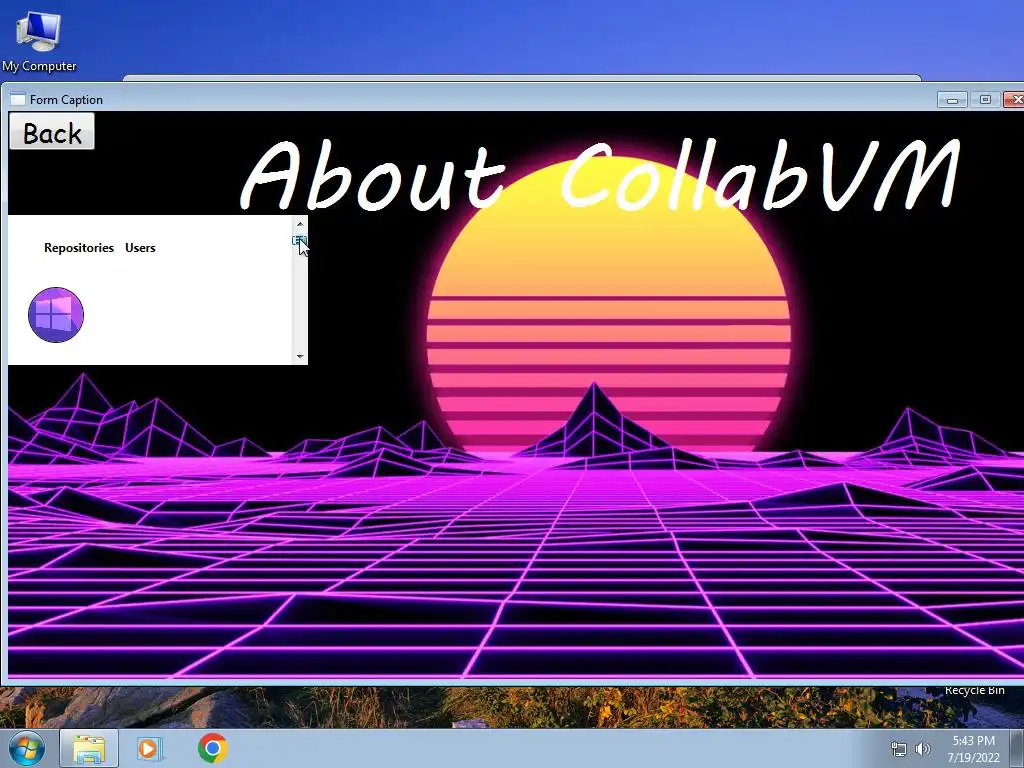Open the Repositories tab in embedded page
This screenshot has width=1024, height=768.
click(x=79, y=248)
